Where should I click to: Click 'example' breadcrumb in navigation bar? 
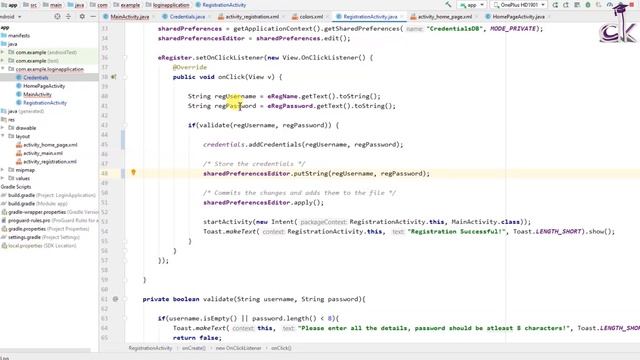click(x=130, y=5)
